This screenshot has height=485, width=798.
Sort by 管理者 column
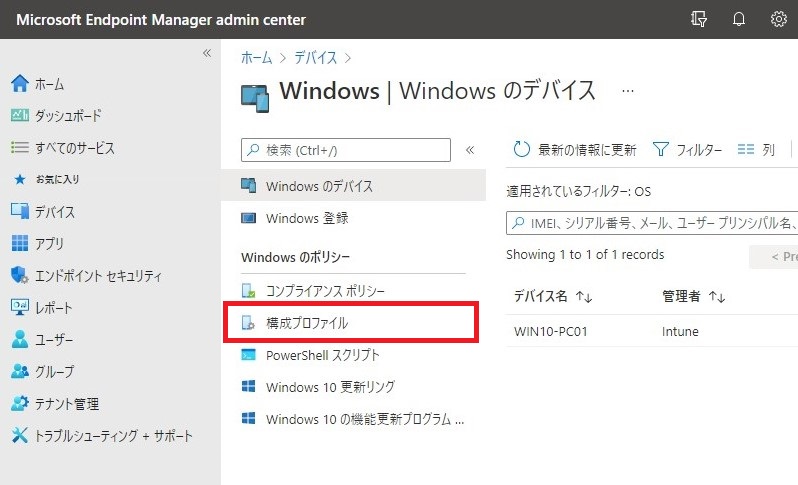pos(693,296)
